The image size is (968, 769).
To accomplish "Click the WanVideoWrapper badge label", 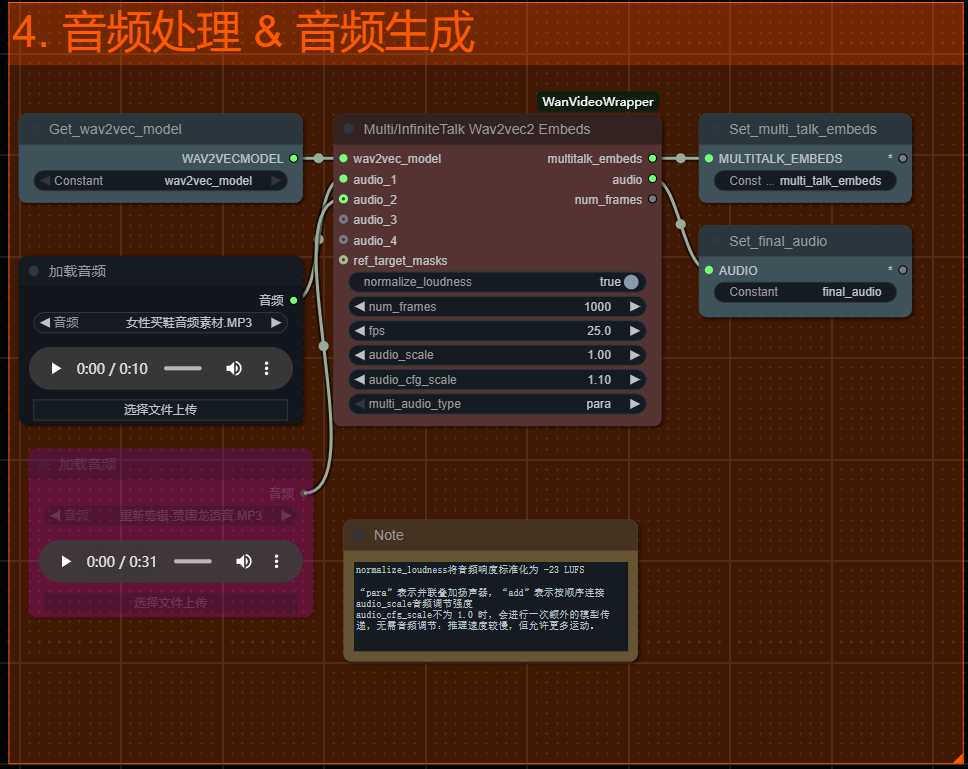I will (x=597, y=102).
